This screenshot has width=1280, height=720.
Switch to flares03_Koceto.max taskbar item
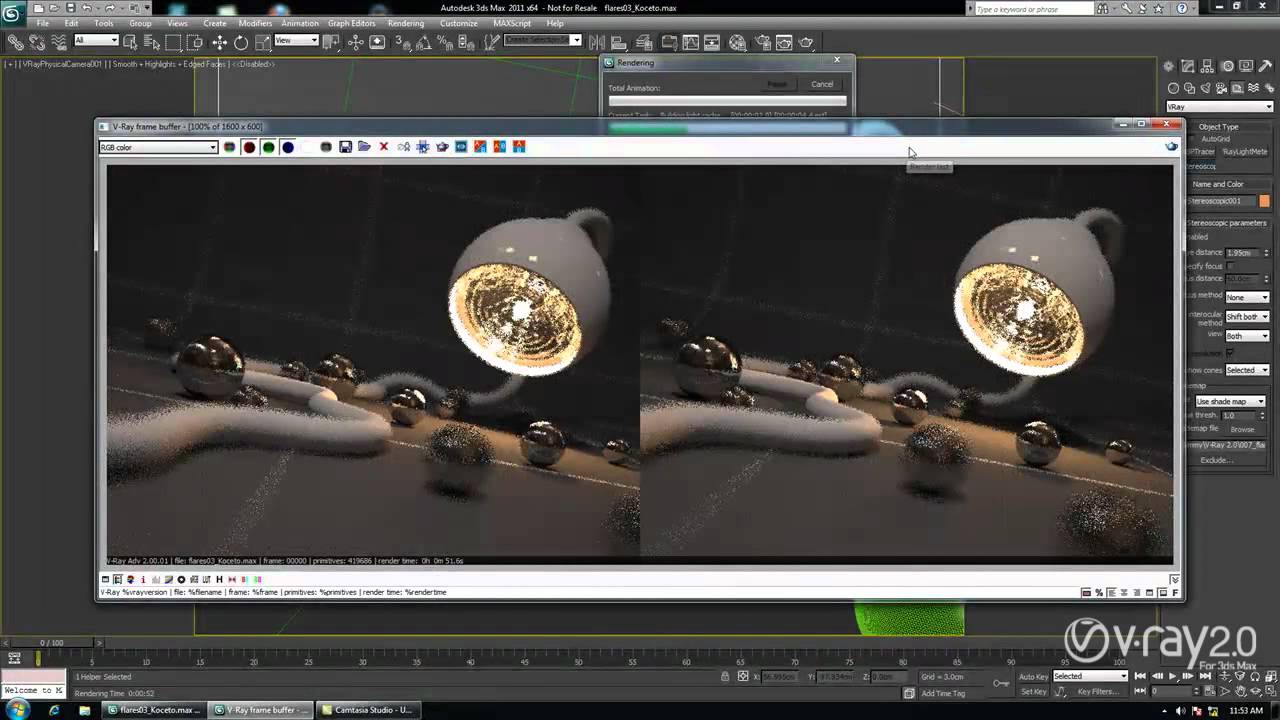(155, 710)
